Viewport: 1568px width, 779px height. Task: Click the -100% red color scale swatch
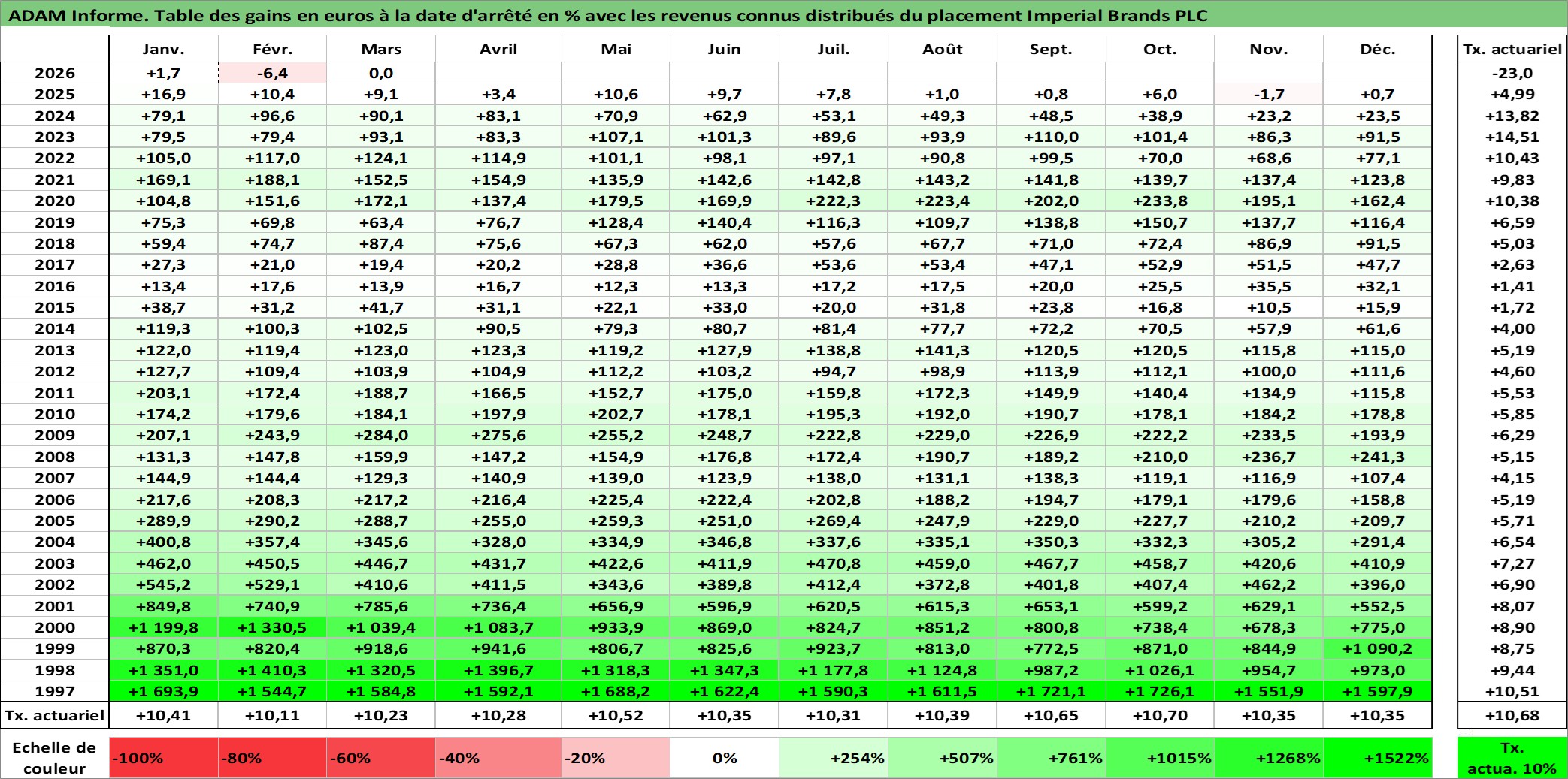(163, 758)
